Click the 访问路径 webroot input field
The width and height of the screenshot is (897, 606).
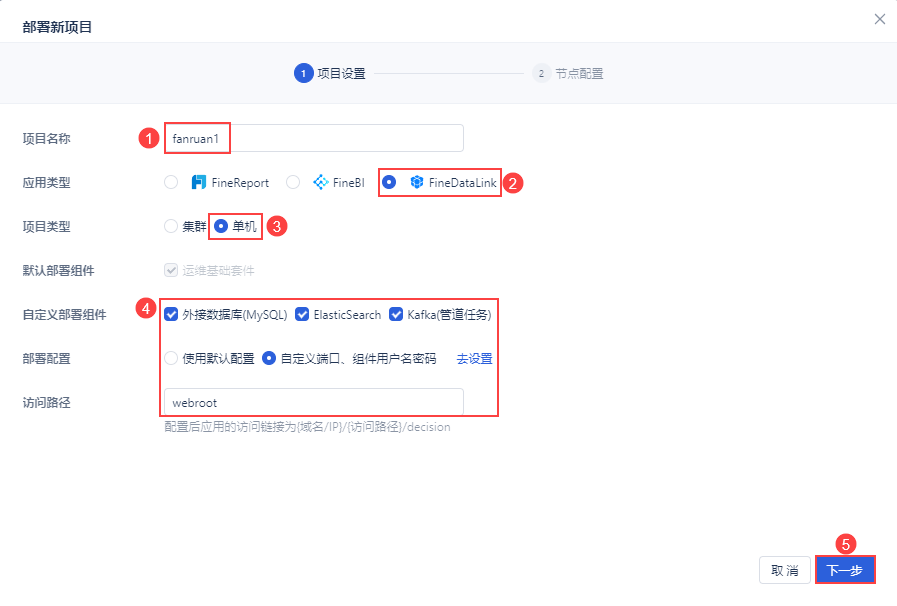click(313, 402)
